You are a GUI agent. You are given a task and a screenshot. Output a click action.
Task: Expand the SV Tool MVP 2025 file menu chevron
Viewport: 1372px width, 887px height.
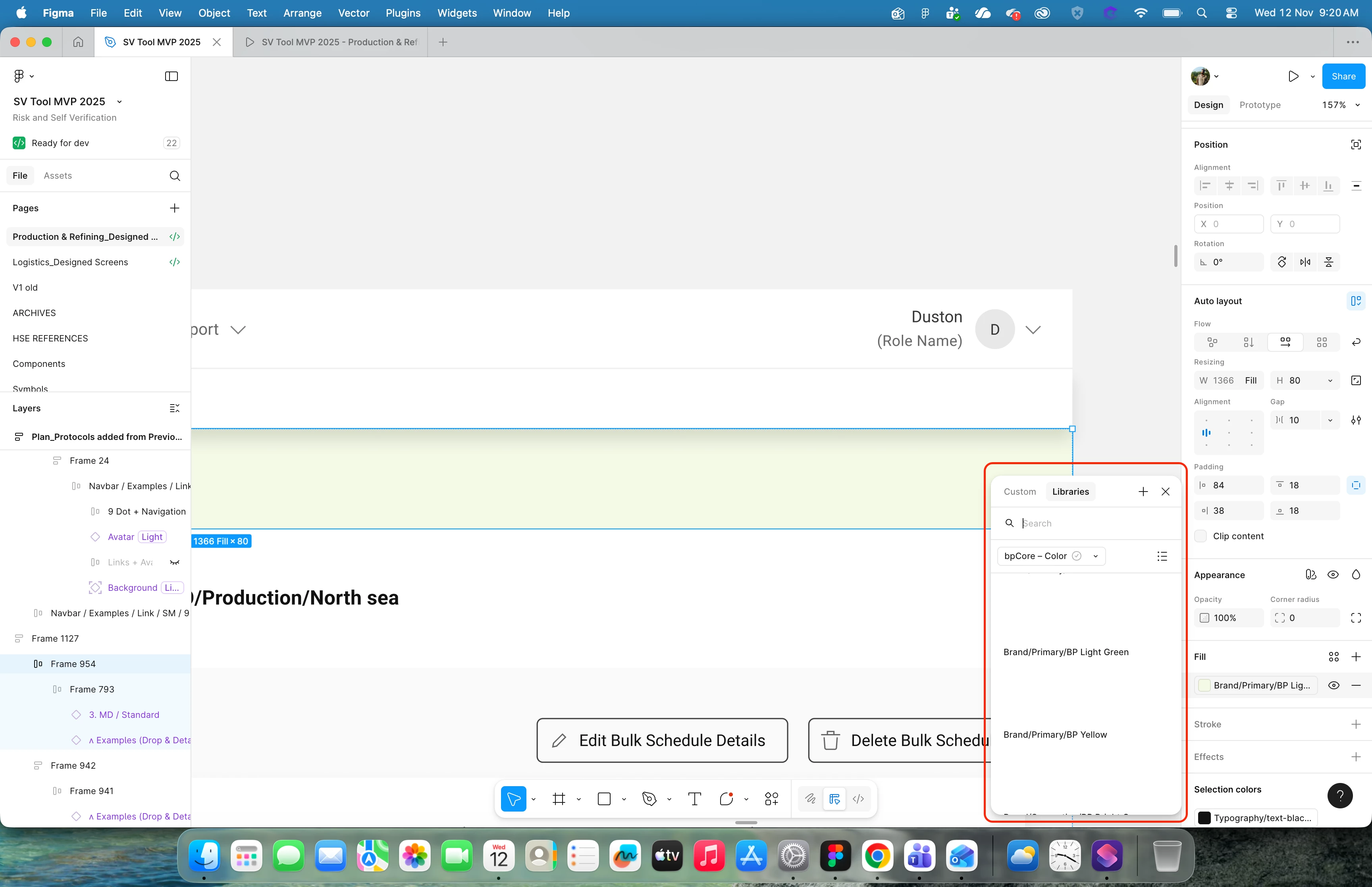click(119, 102)
